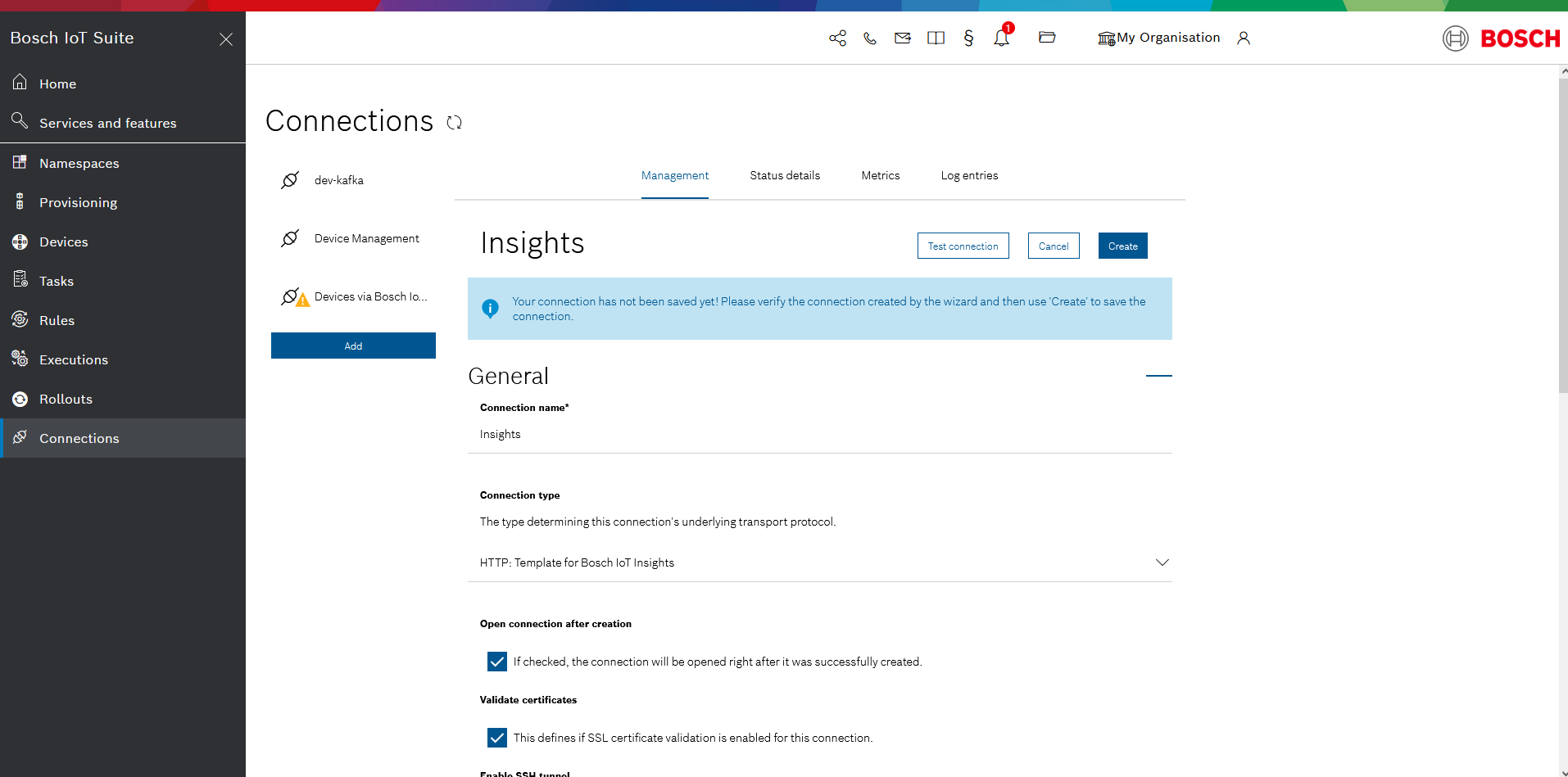The width and height of the screenshot is (1568, 777).
Task: Click the Namespaces icon in sidebar
Action: (x=20, y=162)
